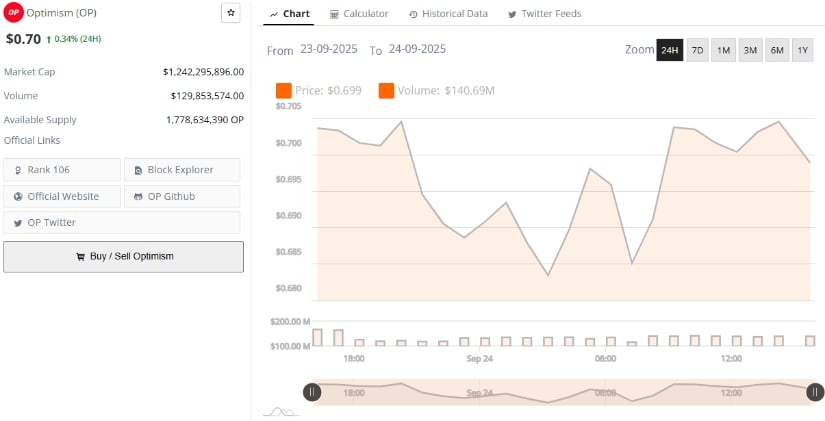
Task: Click the Buy / Sell Optimism button
Action: point(123,256)
